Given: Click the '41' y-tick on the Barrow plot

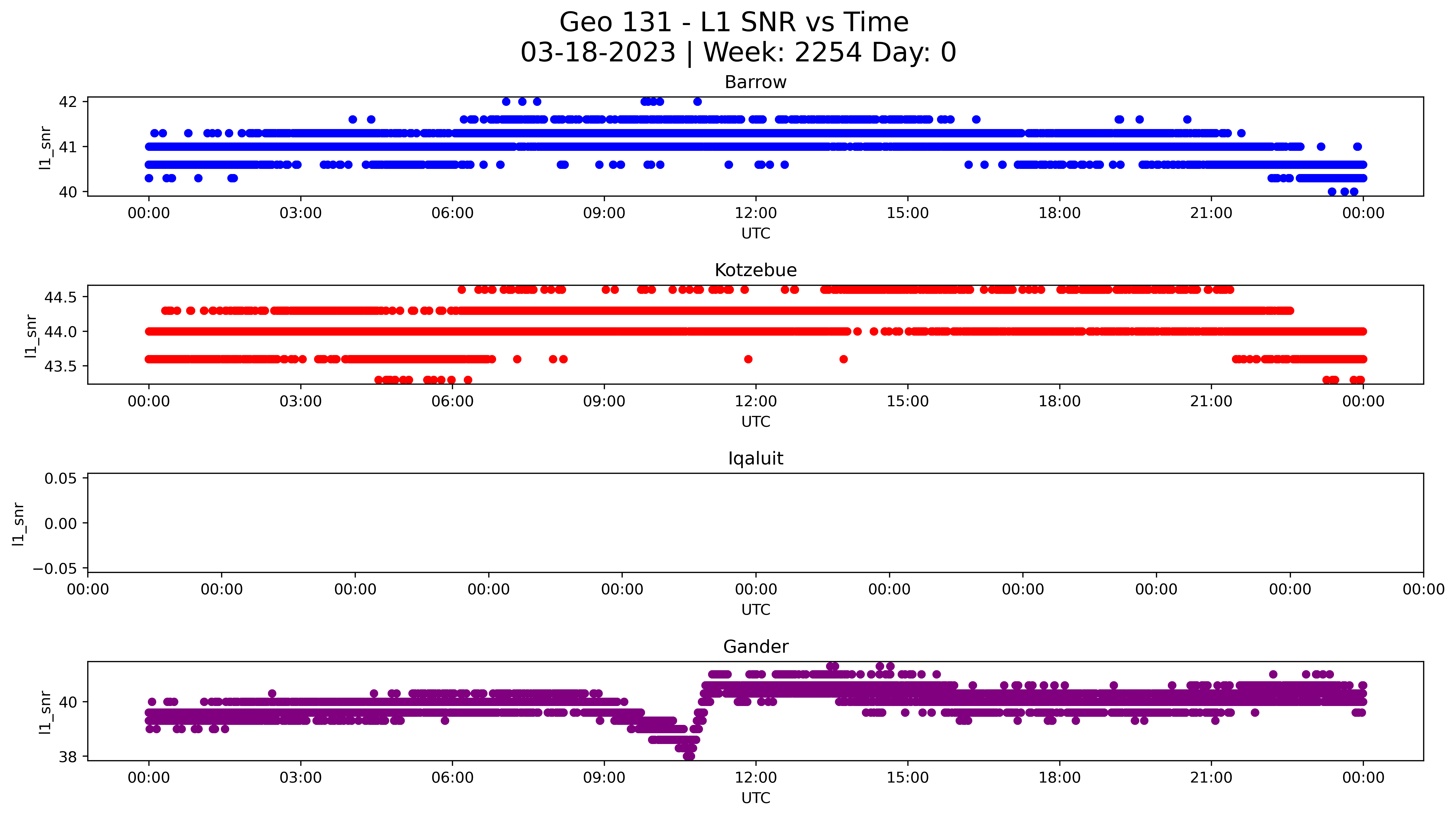Looking at the screenshot, I should point(68,147).
